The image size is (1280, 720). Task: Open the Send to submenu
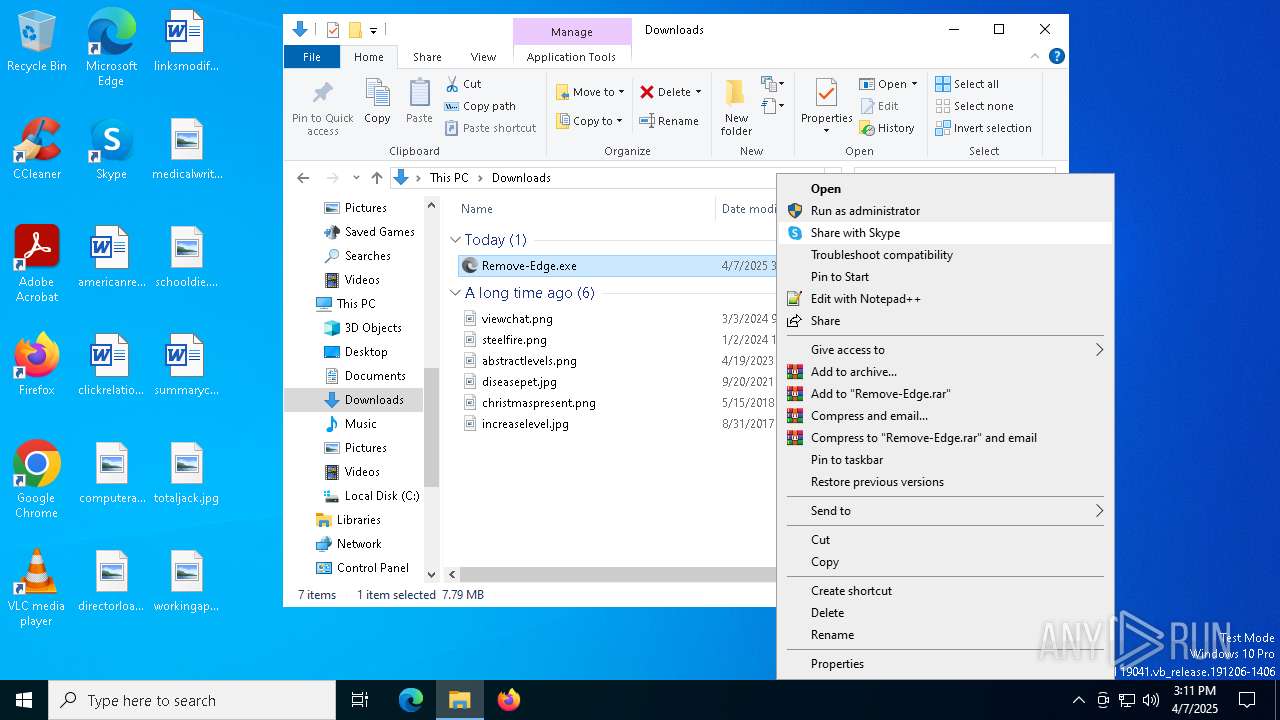click(945, 511)
